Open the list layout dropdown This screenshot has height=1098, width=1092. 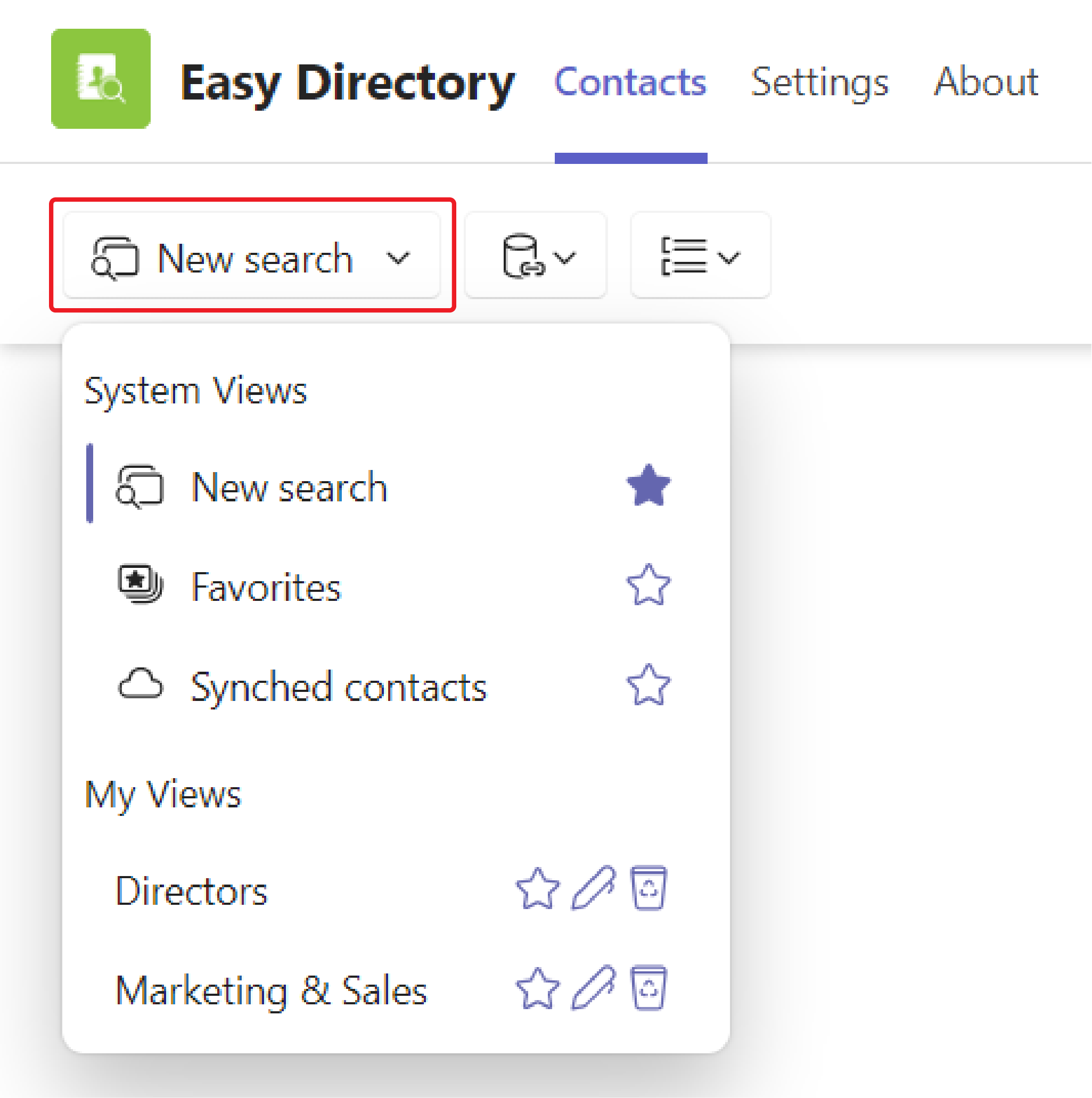tap(701, 255)
